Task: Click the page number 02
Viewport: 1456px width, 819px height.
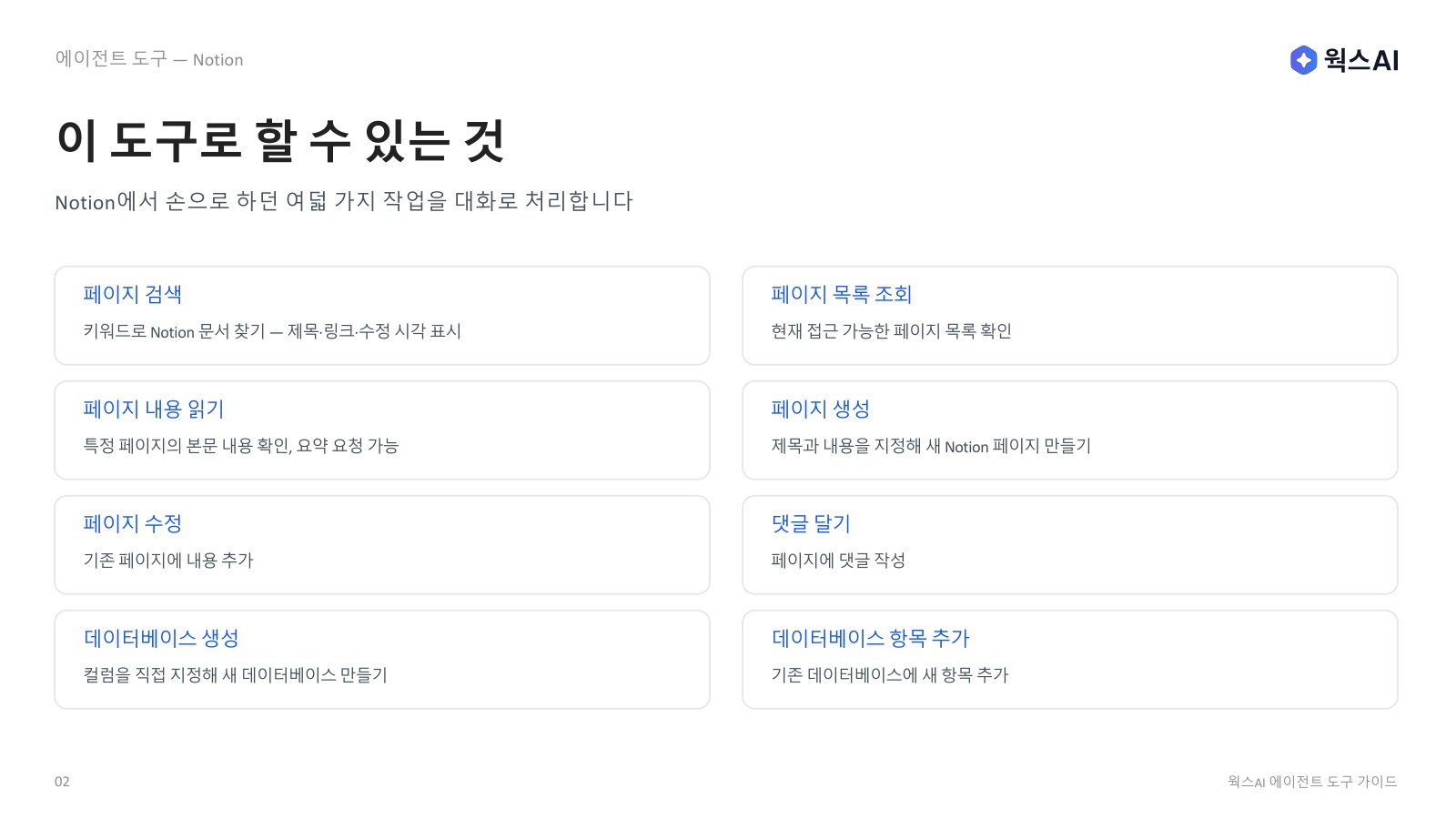Action: (62, 782)
